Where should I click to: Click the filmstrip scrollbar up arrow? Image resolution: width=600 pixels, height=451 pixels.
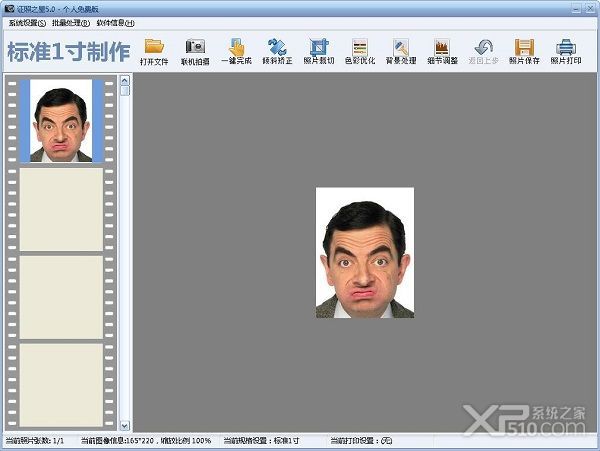click(125, 80)
